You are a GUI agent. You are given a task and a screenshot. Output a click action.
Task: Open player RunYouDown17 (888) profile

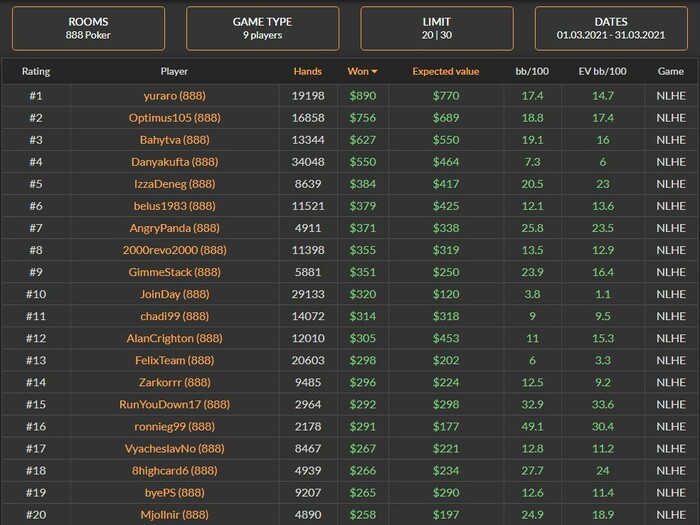175,404
